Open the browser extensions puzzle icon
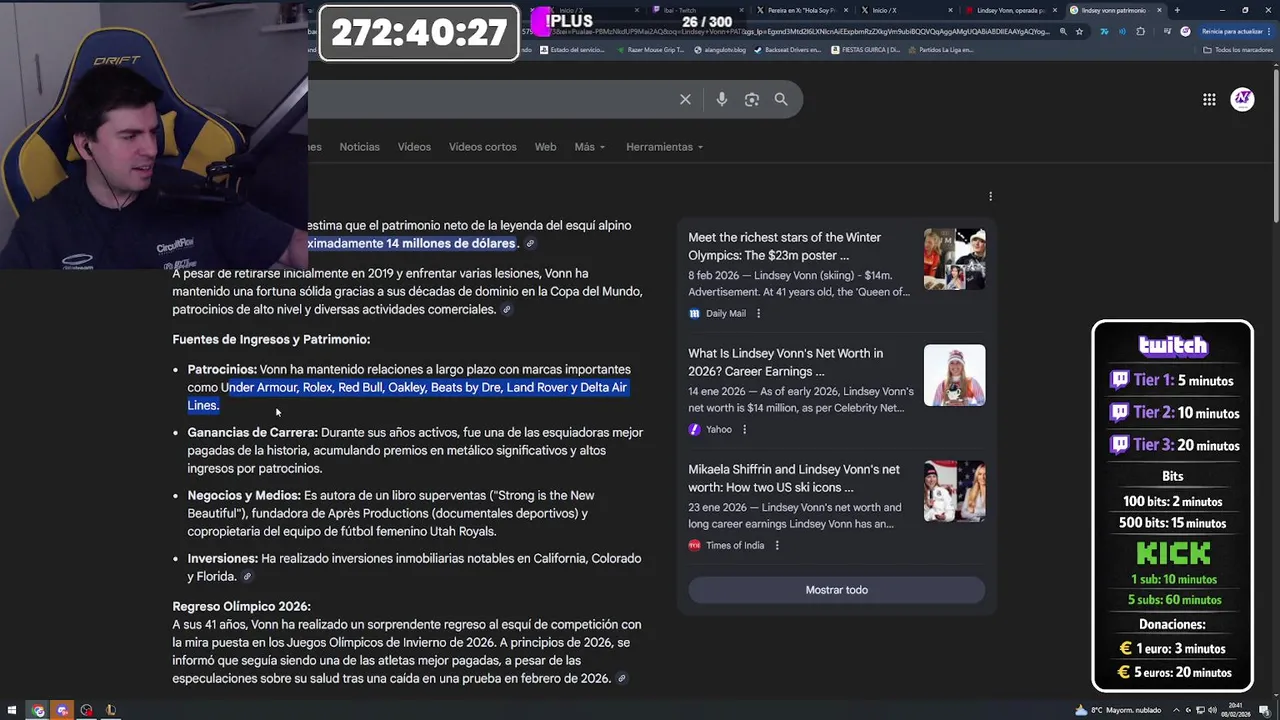The width and height of the screenshot is (1280, 720). point(1140,31)
